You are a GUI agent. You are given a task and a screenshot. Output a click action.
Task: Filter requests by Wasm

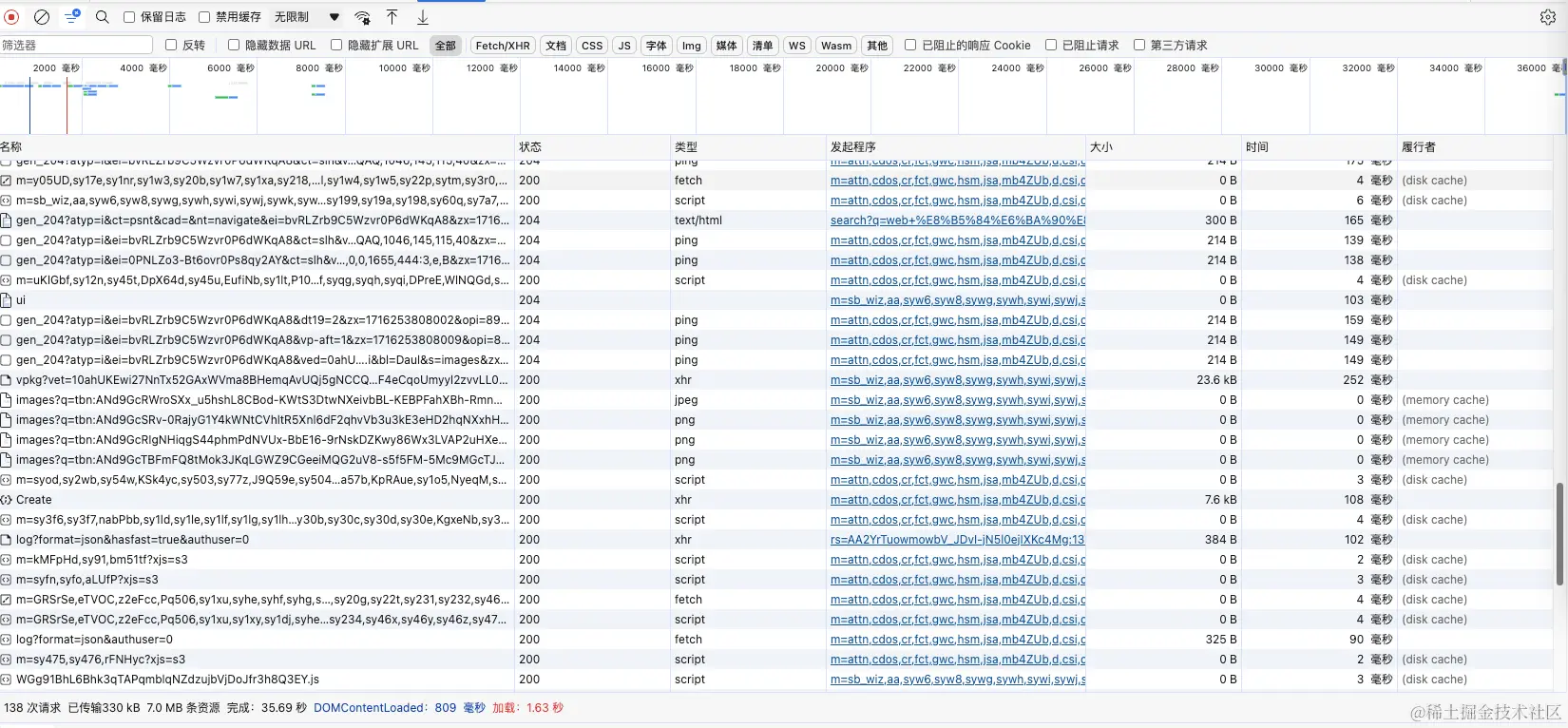836,46
